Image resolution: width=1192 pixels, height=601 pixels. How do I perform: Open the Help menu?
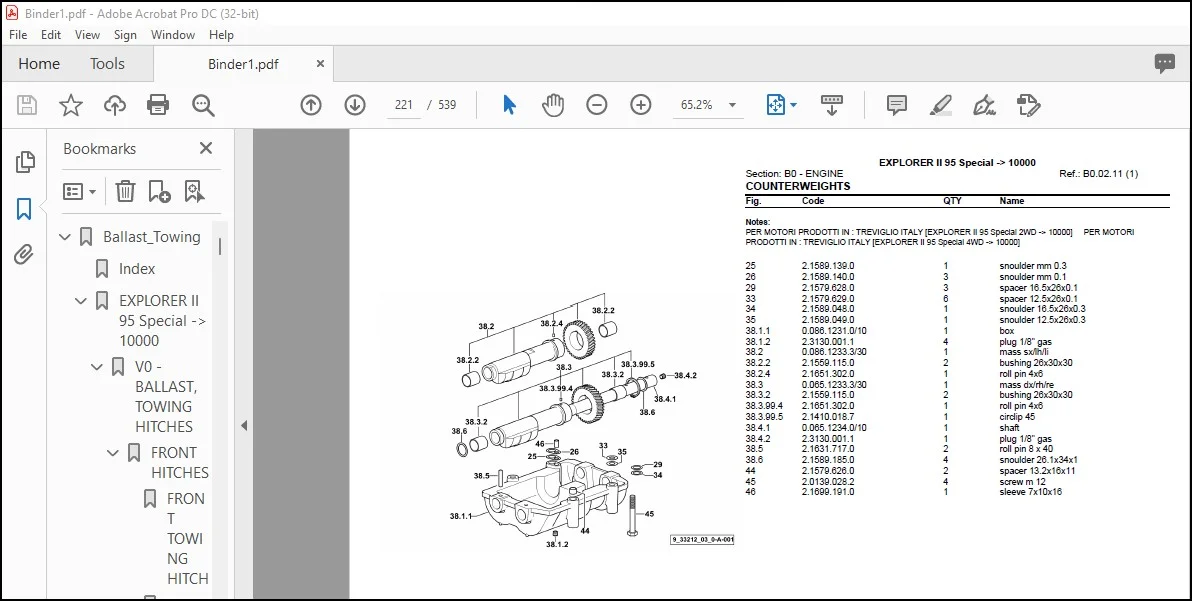click(221, 35)
